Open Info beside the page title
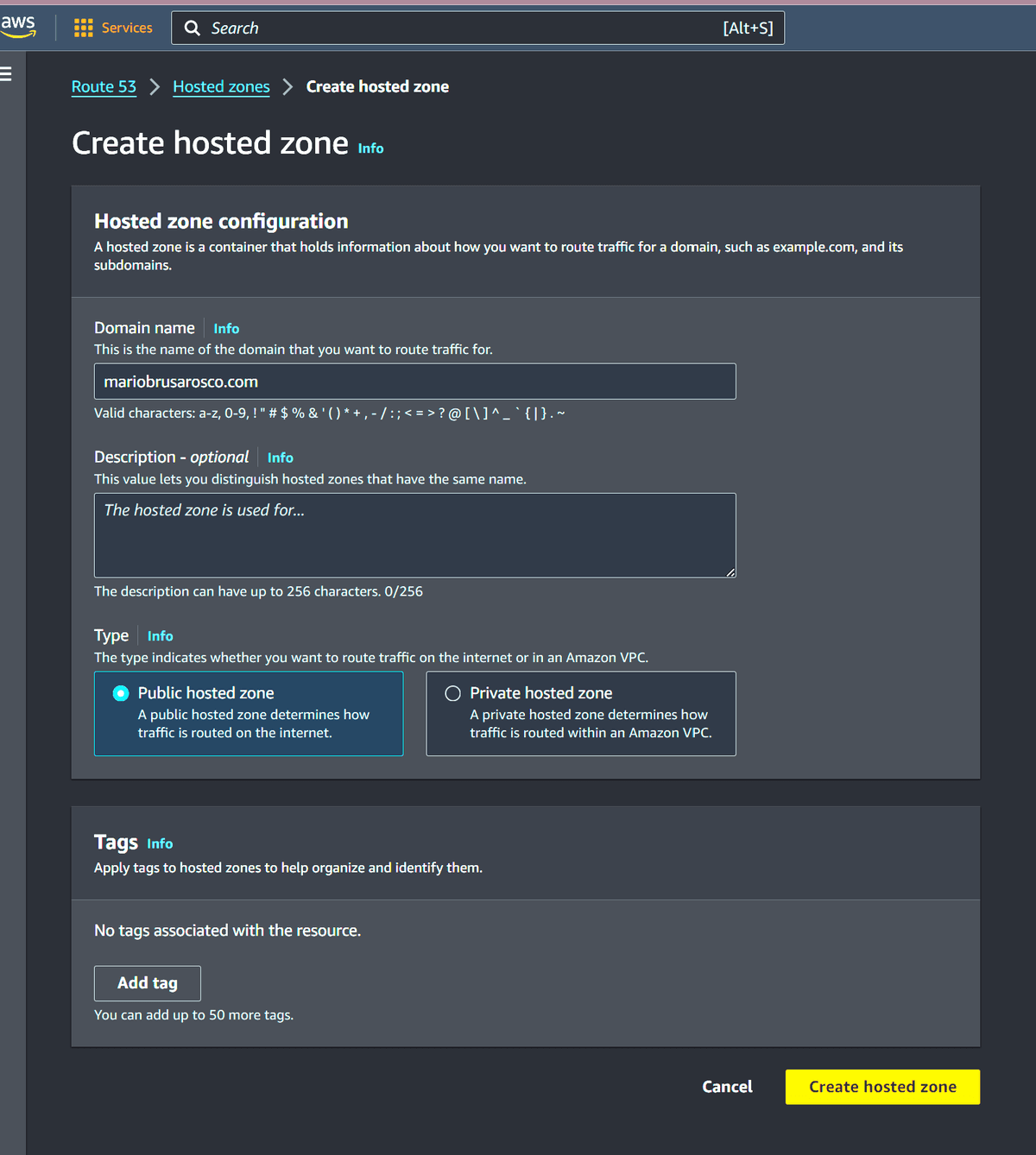Image resolution: width=1036 pixels, height=1155 pixels. click(x=370, y=148)
